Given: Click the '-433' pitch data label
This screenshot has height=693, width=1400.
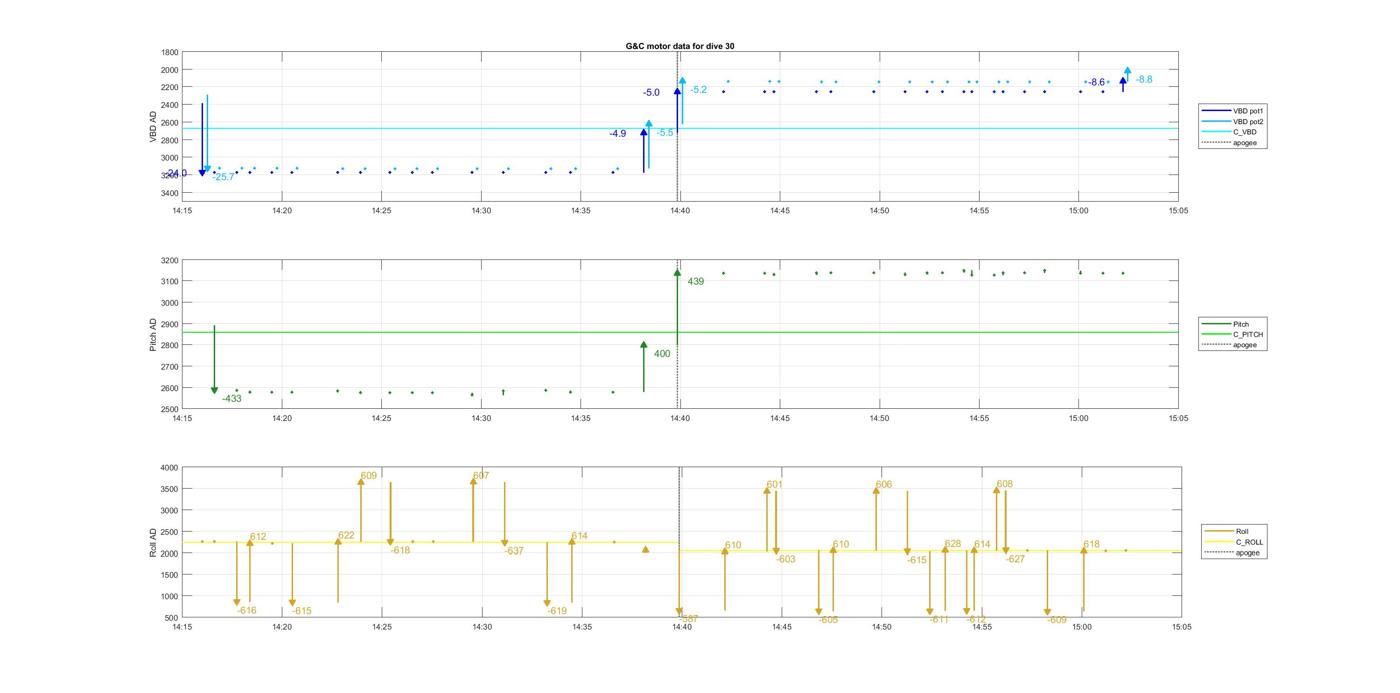Looking at the screenshot, I should click(x=232, y=399).
